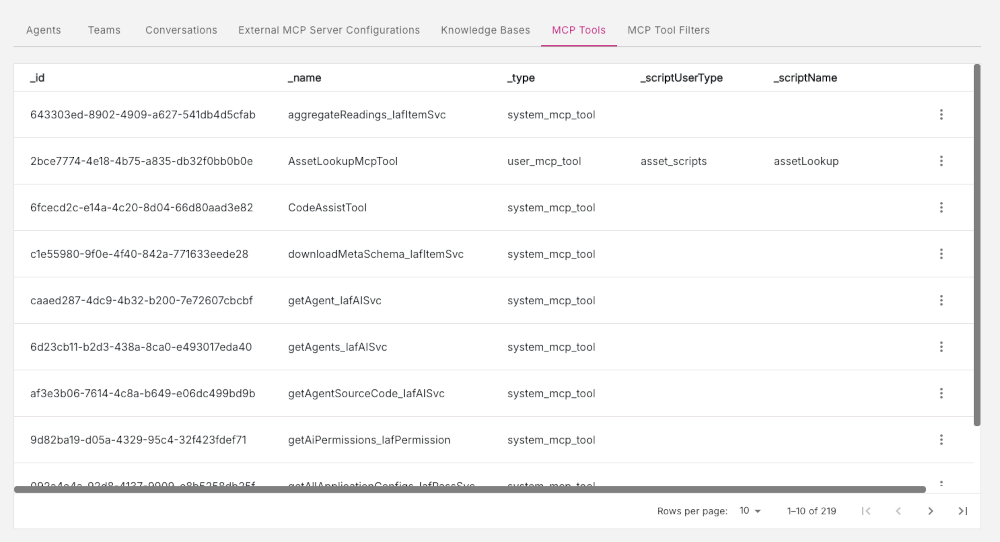Image resolution: width=1000 pixels, height=542 pixels.
Task: Jump to first page arrow
Action: [865, 511]
